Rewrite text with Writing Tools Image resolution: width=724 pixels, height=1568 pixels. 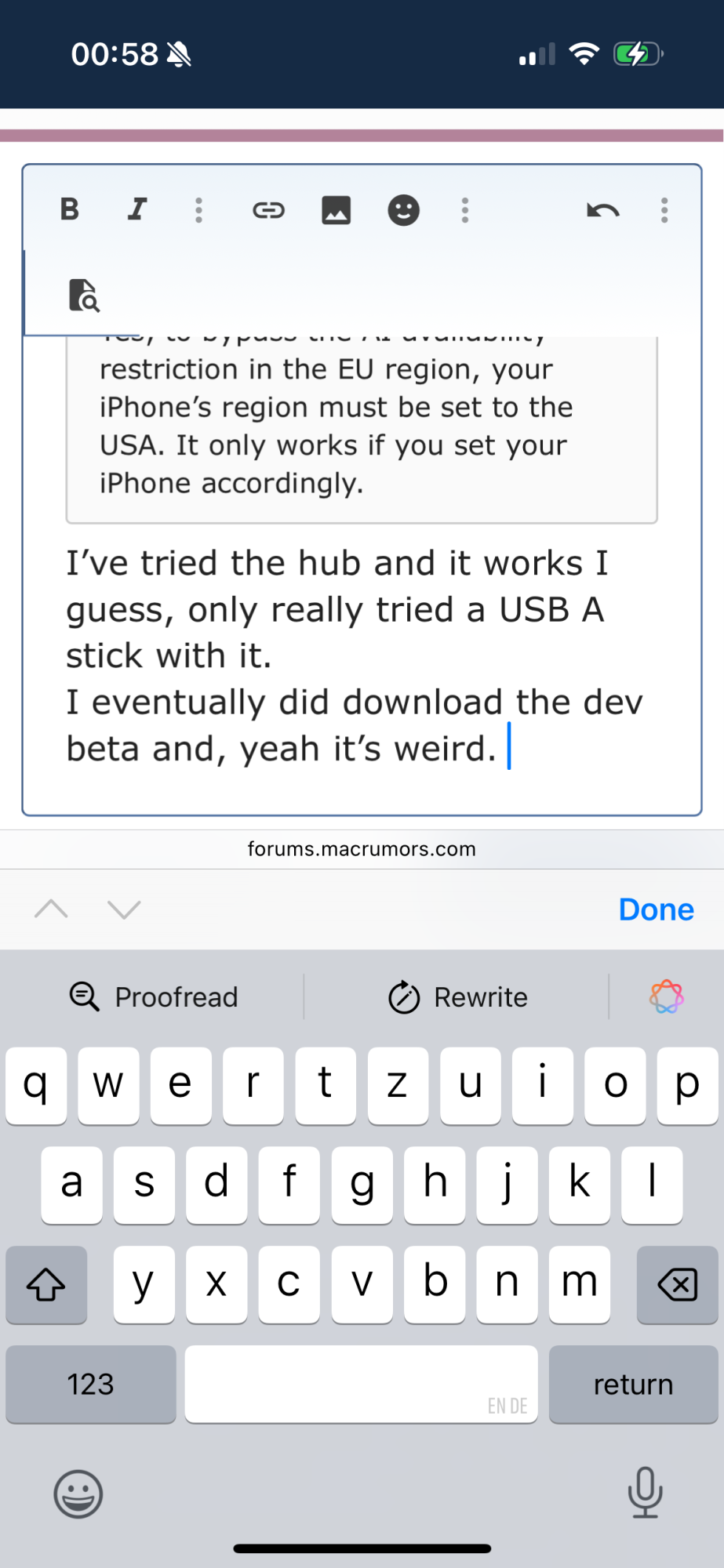pos(458,997)
